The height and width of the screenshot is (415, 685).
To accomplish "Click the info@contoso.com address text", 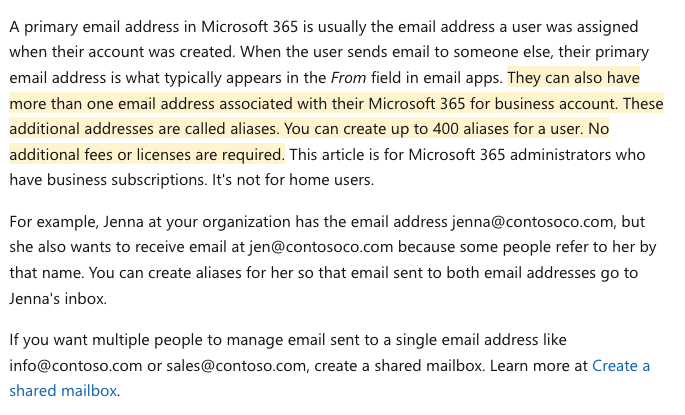I will (x=76, y=366).
